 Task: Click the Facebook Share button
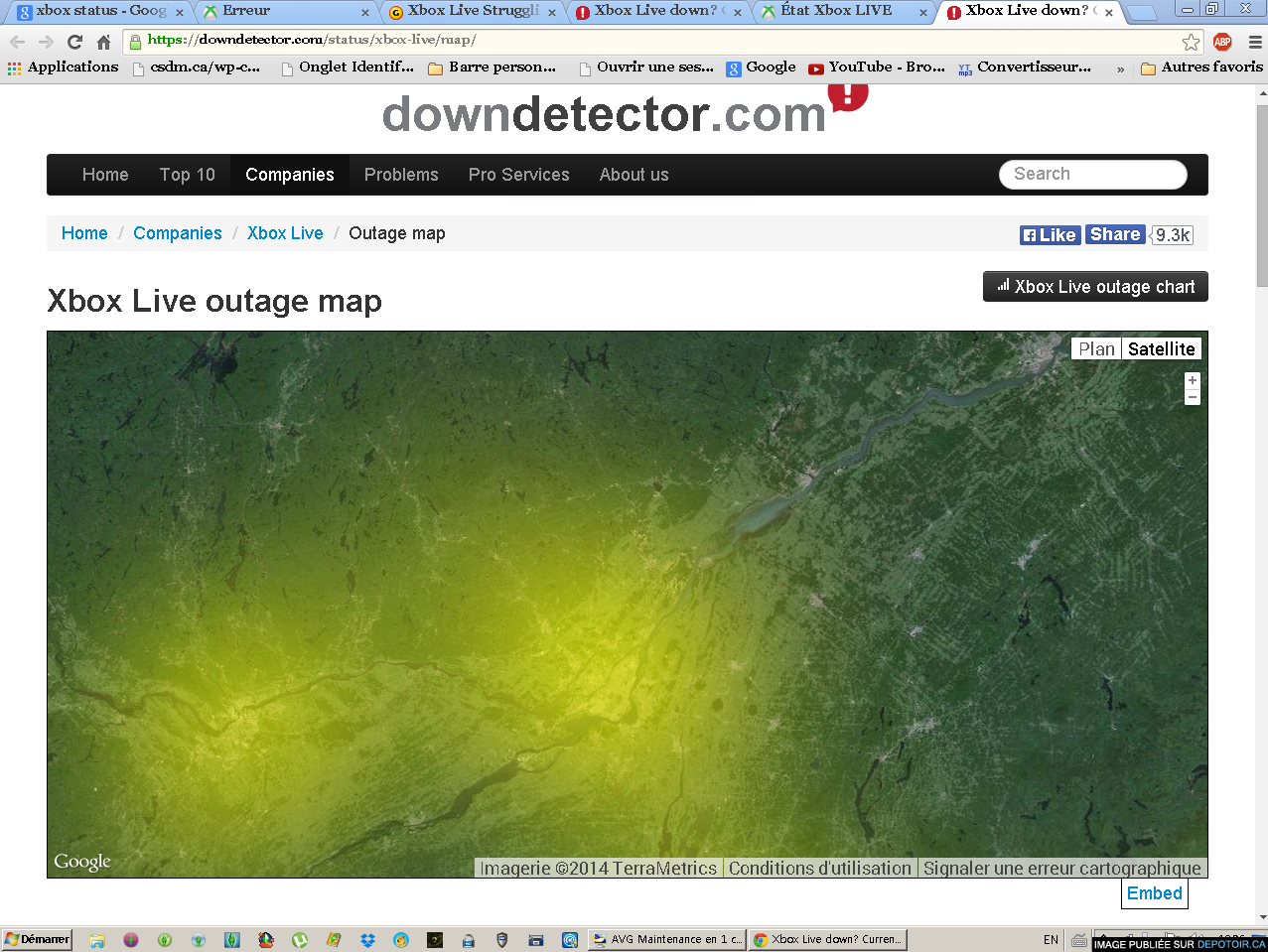tap(1115, 234)
